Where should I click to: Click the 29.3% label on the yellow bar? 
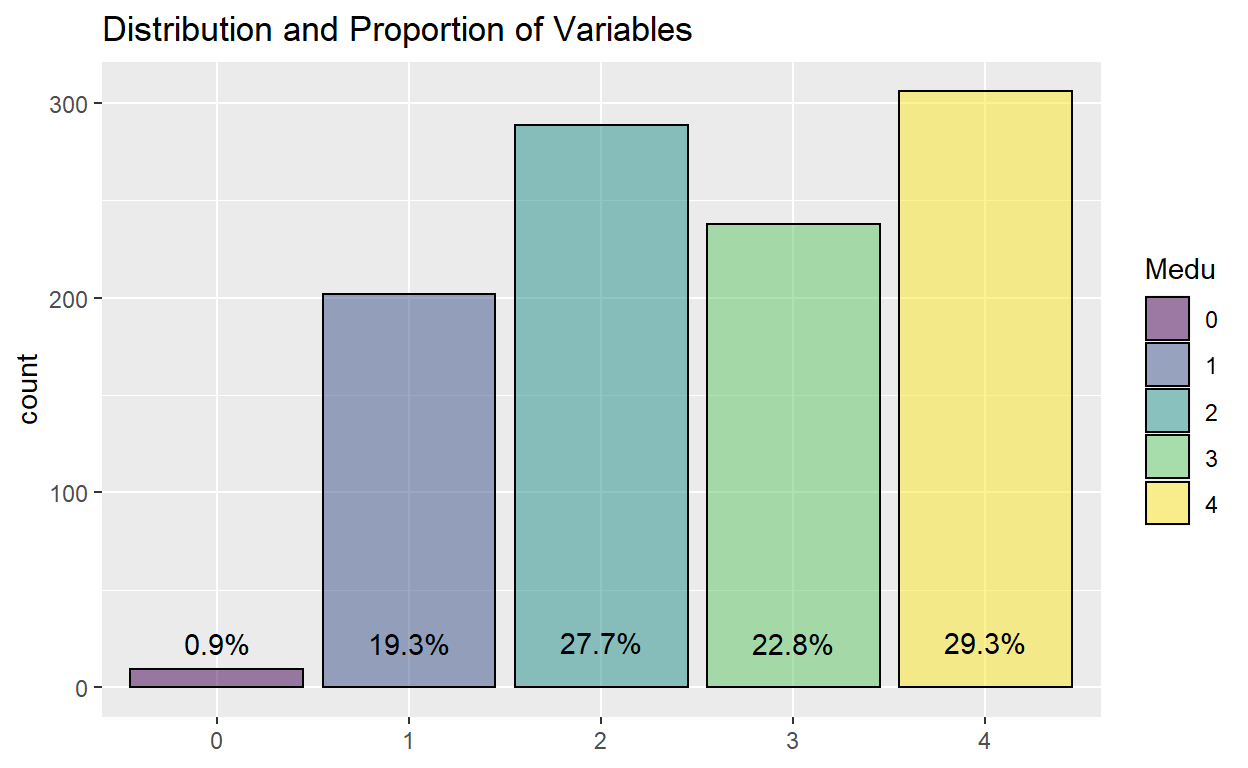tap(984, 645)
